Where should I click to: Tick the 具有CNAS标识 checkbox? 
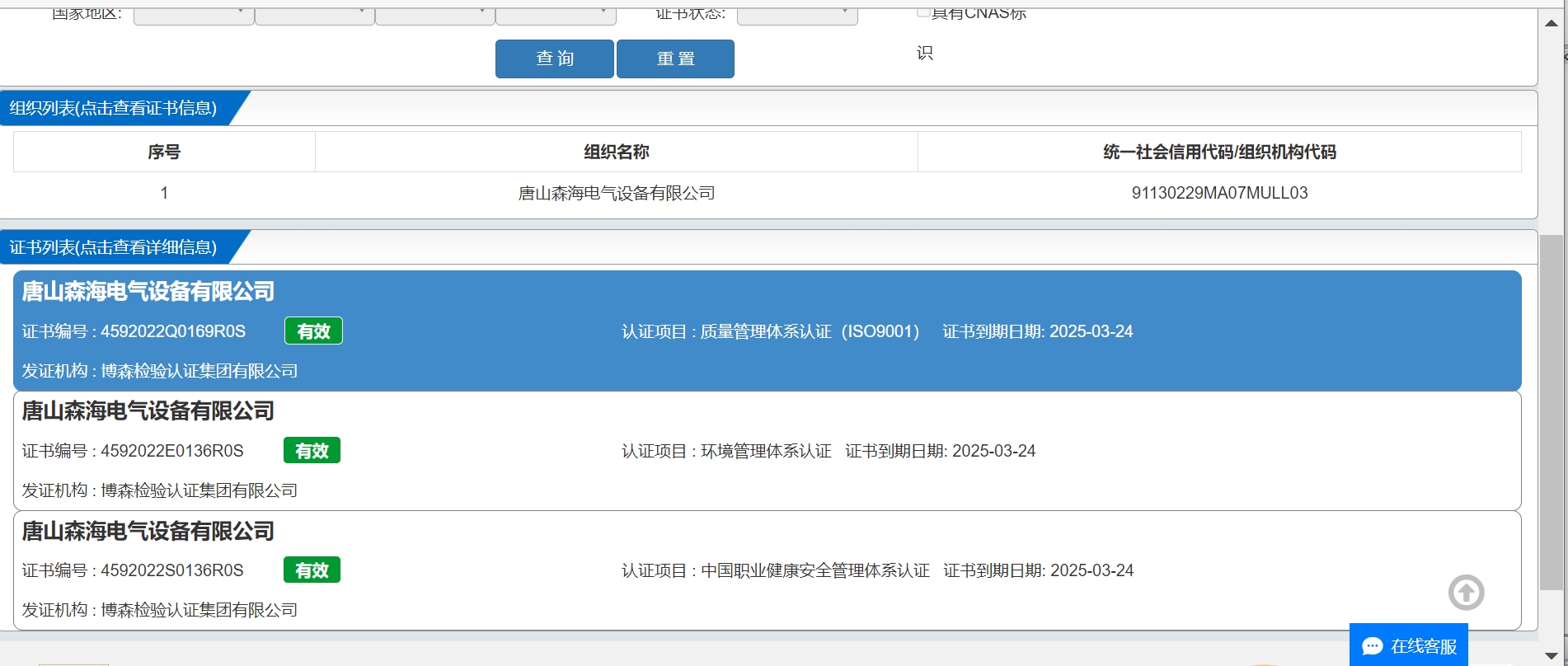click(923, 12)
